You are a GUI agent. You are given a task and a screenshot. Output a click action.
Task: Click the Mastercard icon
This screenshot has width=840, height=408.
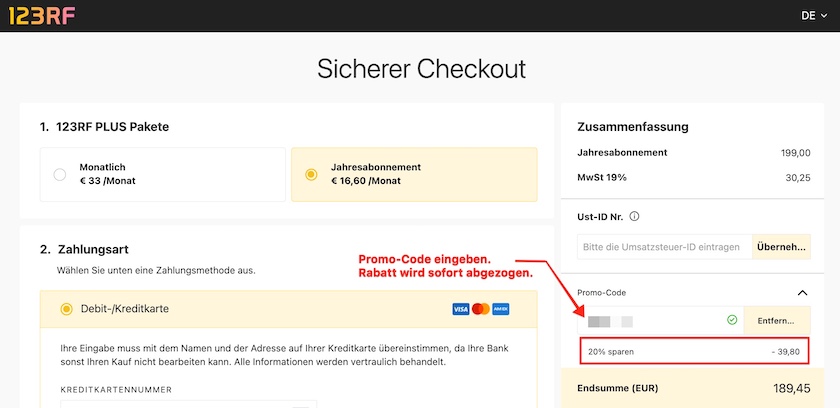pyautogui.click(x=480, y=309)
